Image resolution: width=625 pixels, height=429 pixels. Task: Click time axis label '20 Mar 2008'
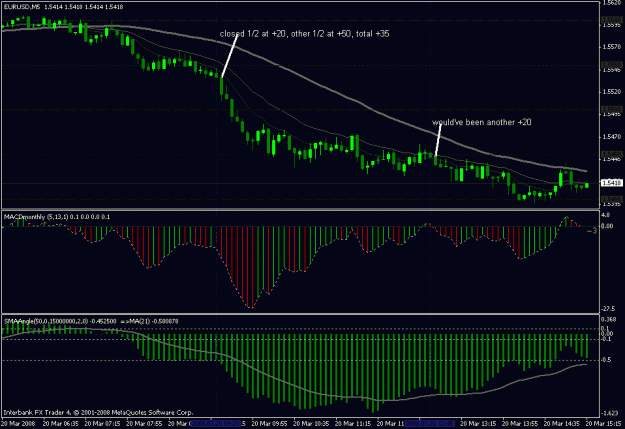coord(19,423)
